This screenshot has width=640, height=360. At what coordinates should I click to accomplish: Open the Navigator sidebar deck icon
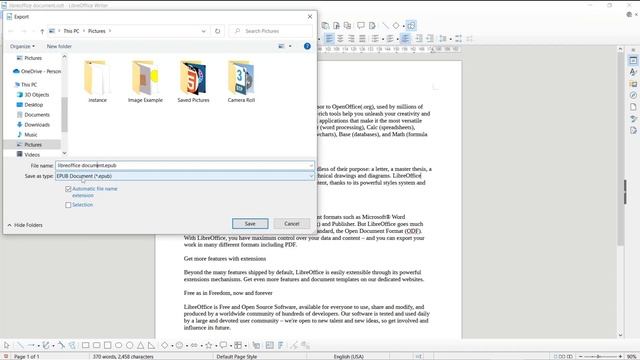(633, 96)
